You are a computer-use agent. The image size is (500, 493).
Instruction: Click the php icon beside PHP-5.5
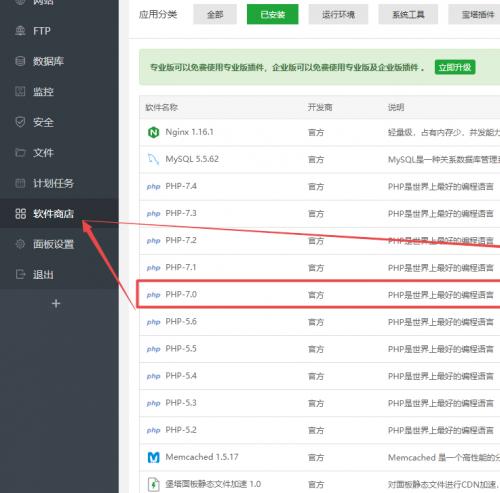pos(153,349)
